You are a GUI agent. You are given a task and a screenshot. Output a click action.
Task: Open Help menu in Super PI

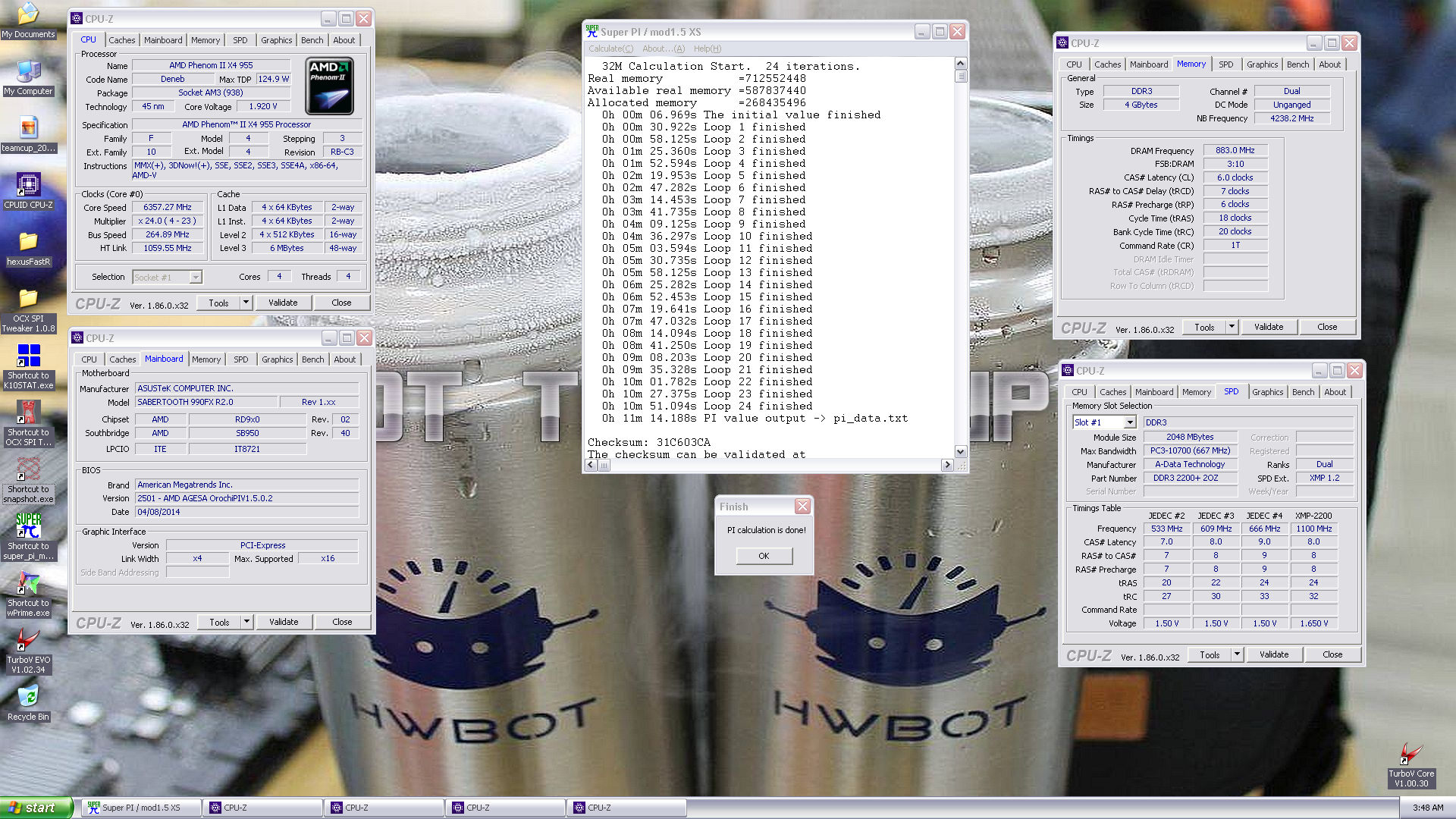click(708, 49)
